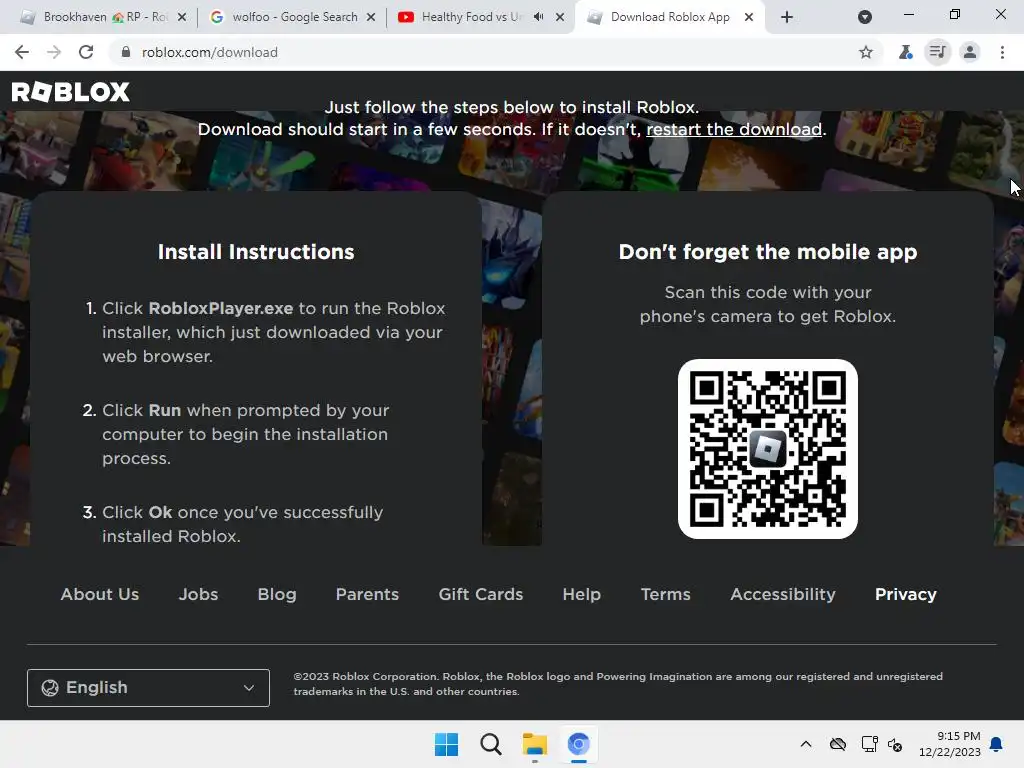Image resolution: width=1024 pixels, height=768 pixels.
Task: Close the Download Roblox App tab
Action: (x=749, y=17)
